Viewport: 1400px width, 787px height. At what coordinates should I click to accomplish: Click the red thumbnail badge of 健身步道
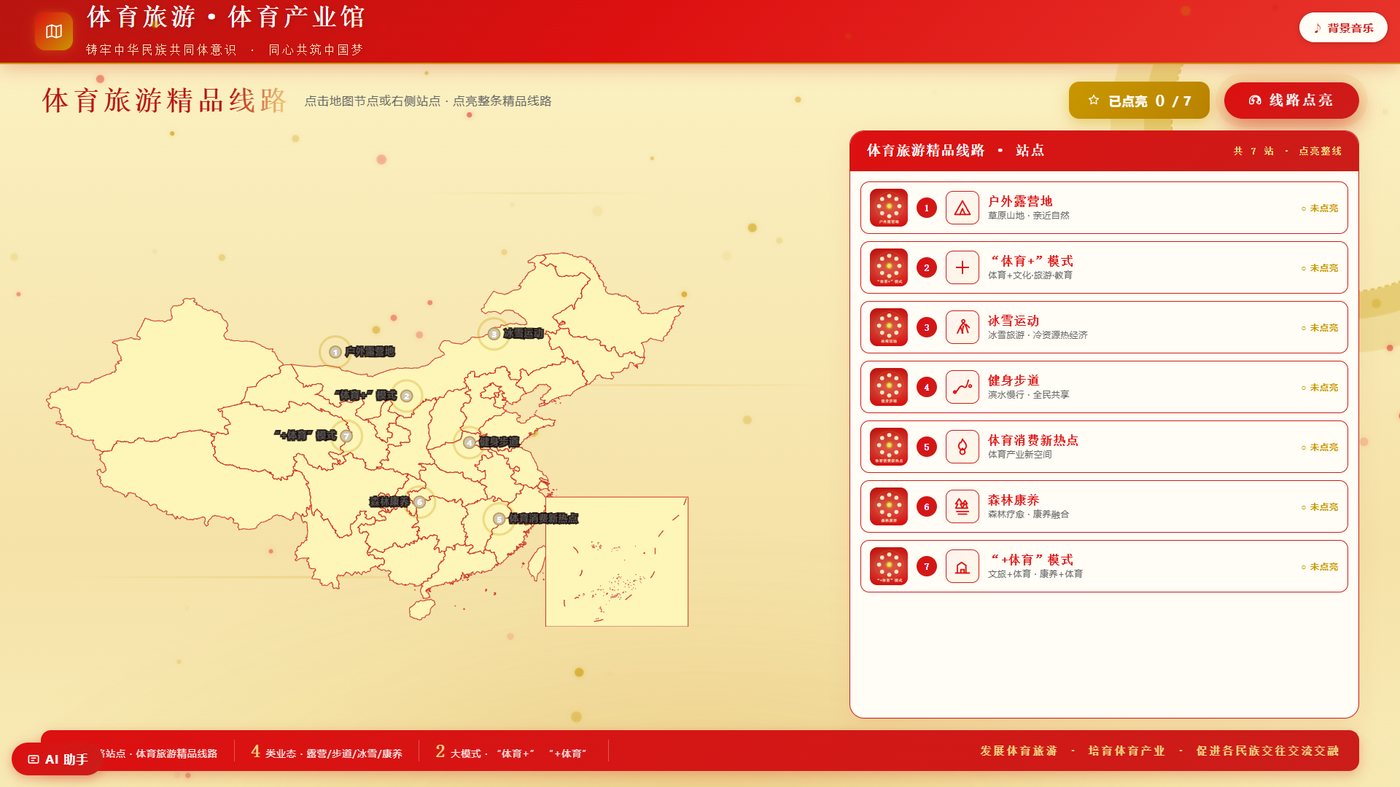coord(889,387)
